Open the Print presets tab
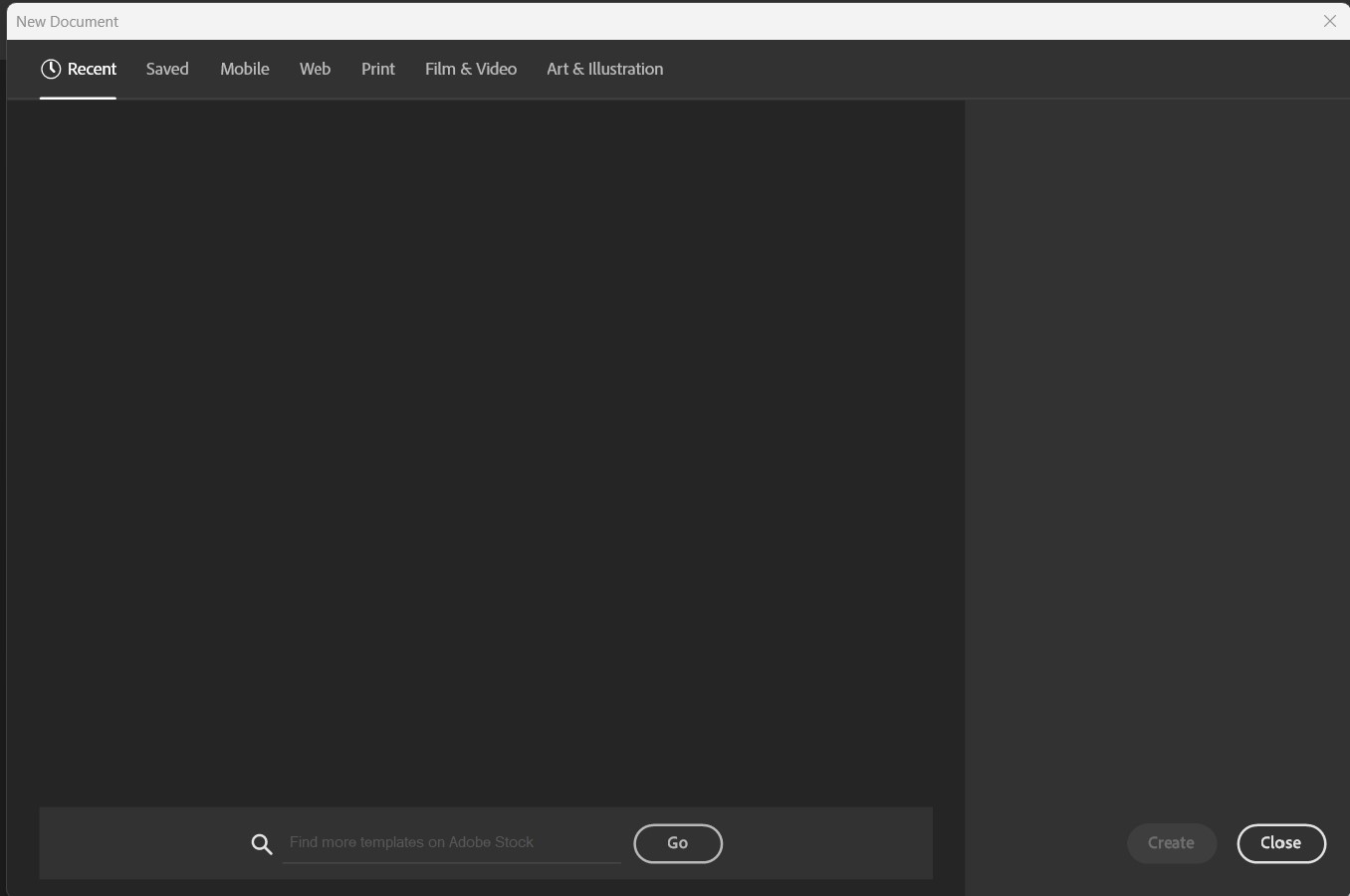 378,69
